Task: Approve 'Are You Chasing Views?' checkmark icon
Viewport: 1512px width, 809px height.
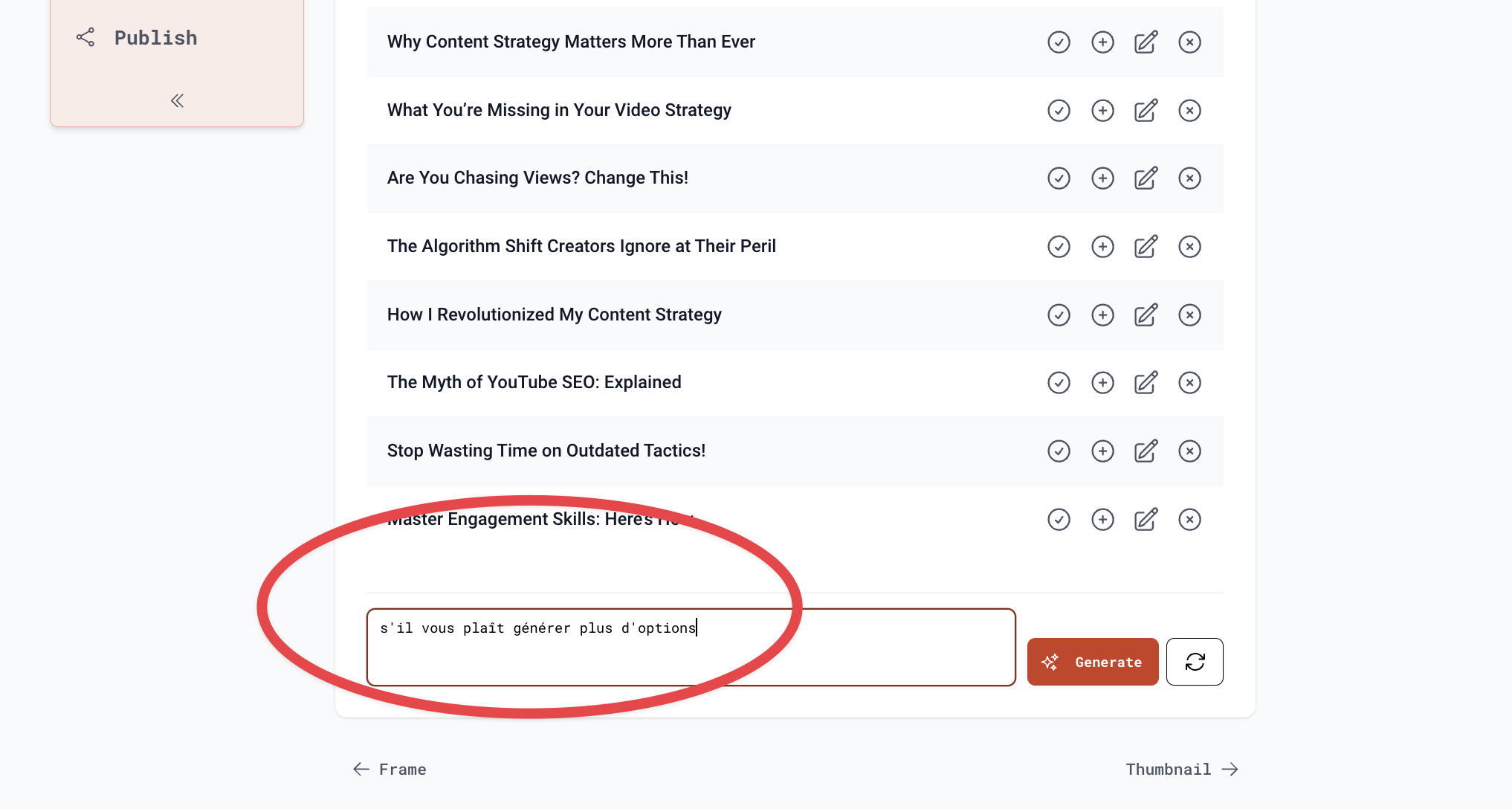Action: pyautogui.click(x=1059, y=178)
